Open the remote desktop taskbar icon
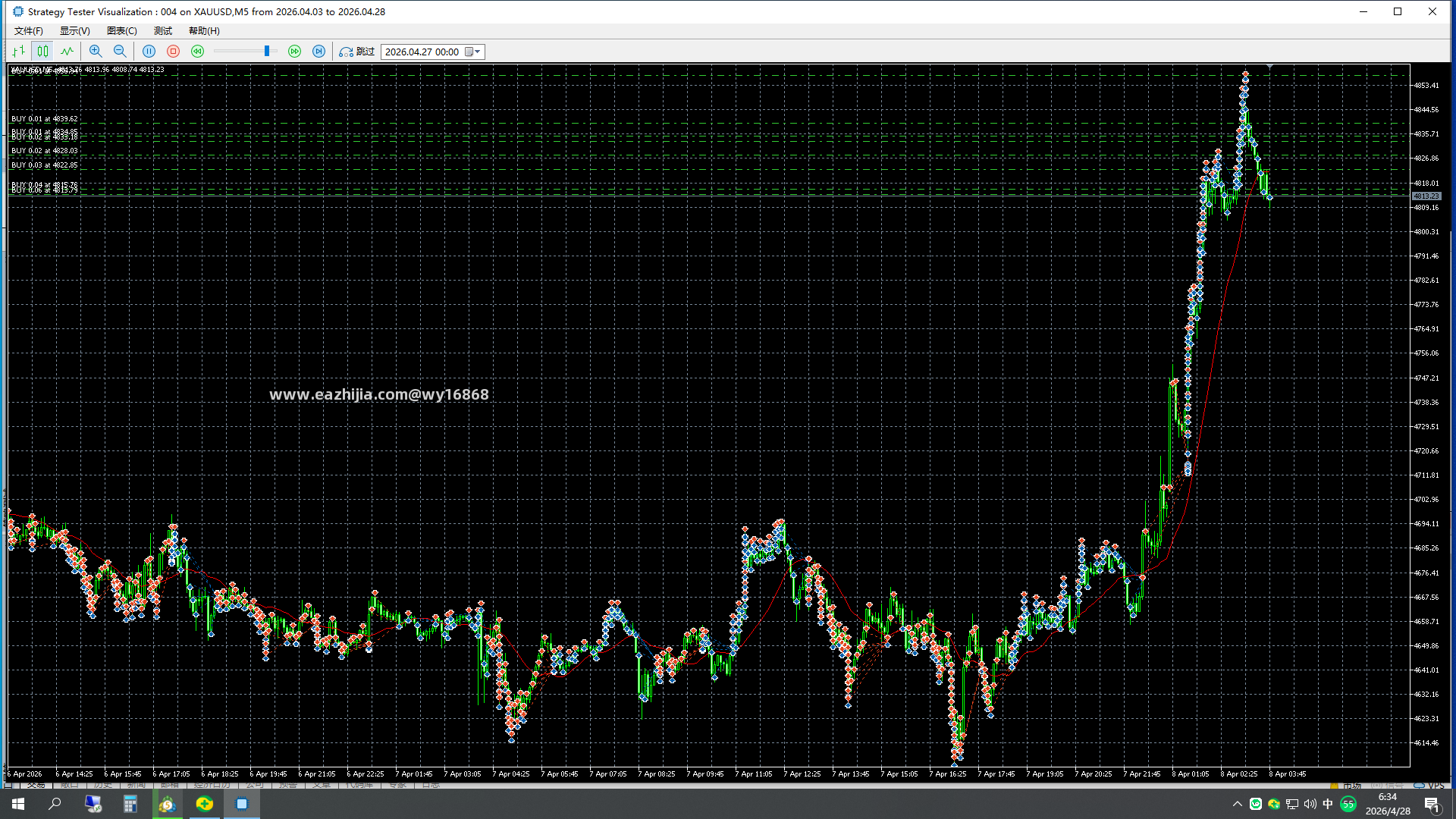 [93, 804]
